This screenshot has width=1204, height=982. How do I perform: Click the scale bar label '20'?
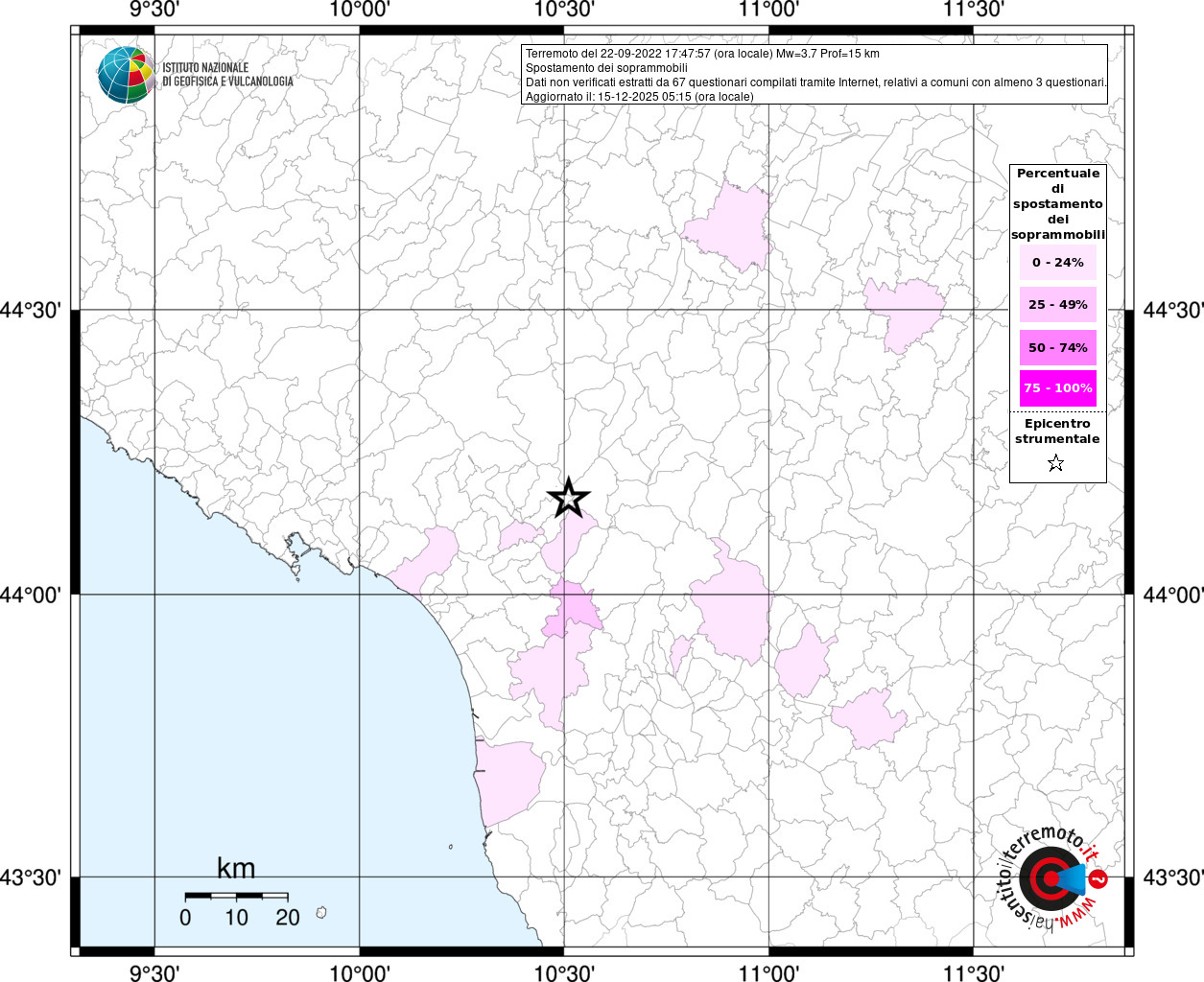(x=288, y=918)
